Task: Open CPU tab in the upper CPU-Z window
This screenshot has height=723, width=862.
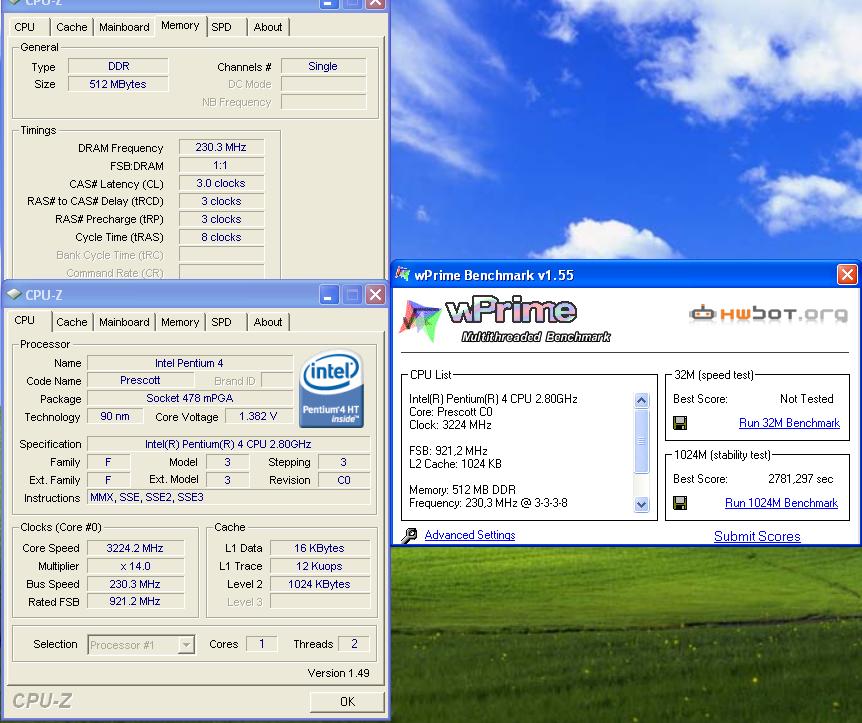Action: pyautogui.click(x=25, y=27)
